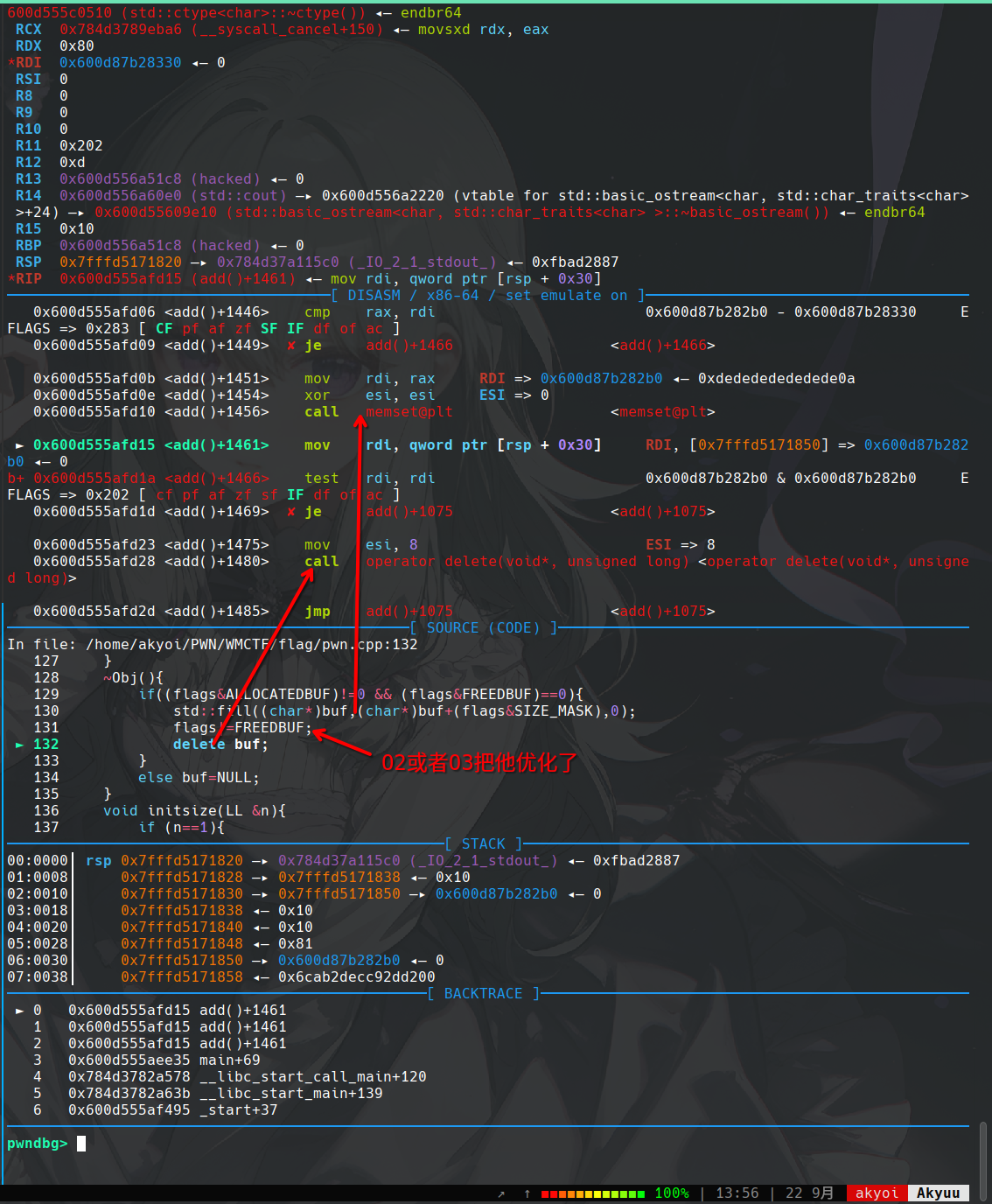Click the red x beside je add()+1075

291,512
